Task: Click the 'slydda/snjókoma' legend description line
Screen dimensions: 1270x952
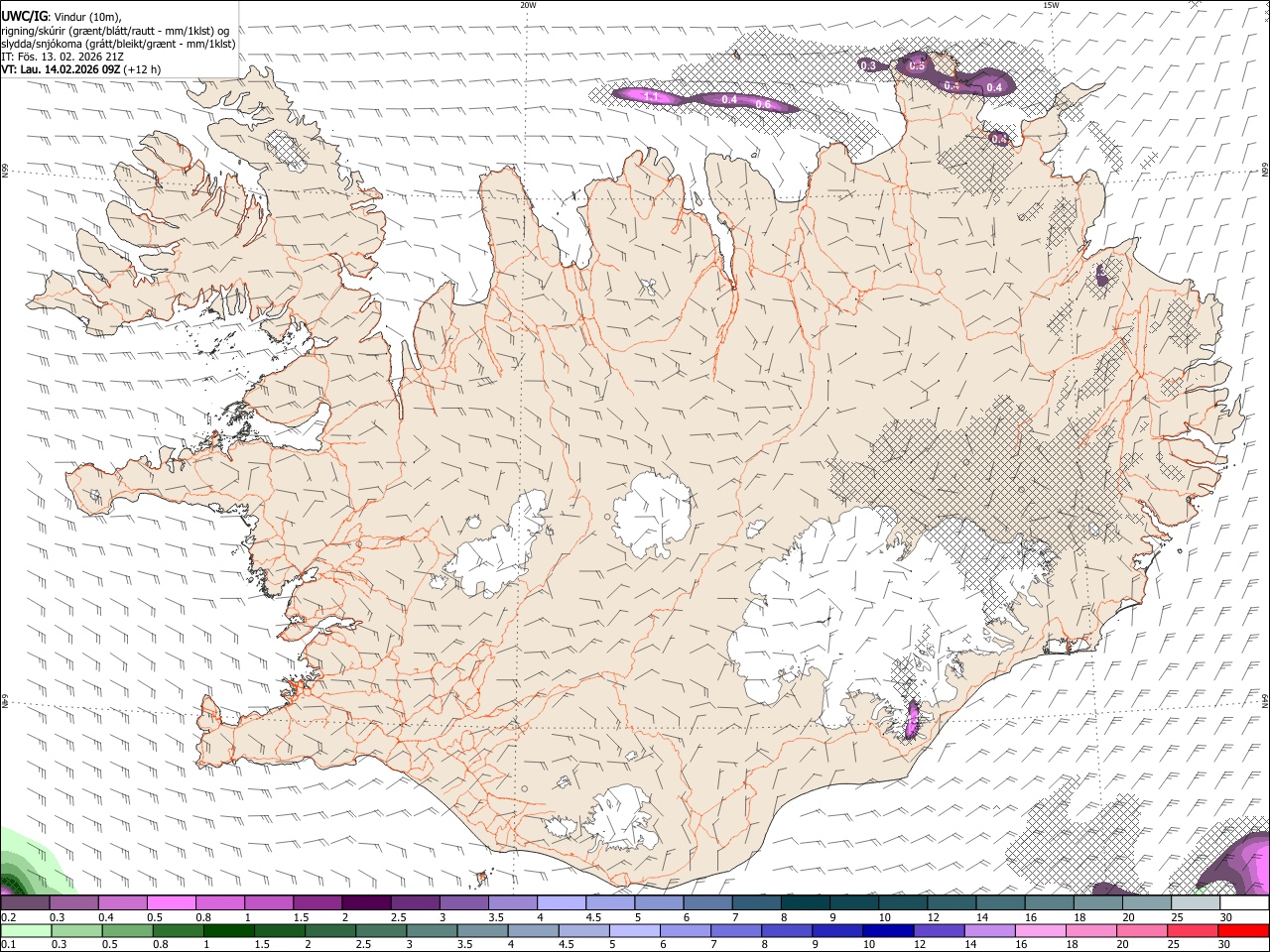Action: [118, 44]
